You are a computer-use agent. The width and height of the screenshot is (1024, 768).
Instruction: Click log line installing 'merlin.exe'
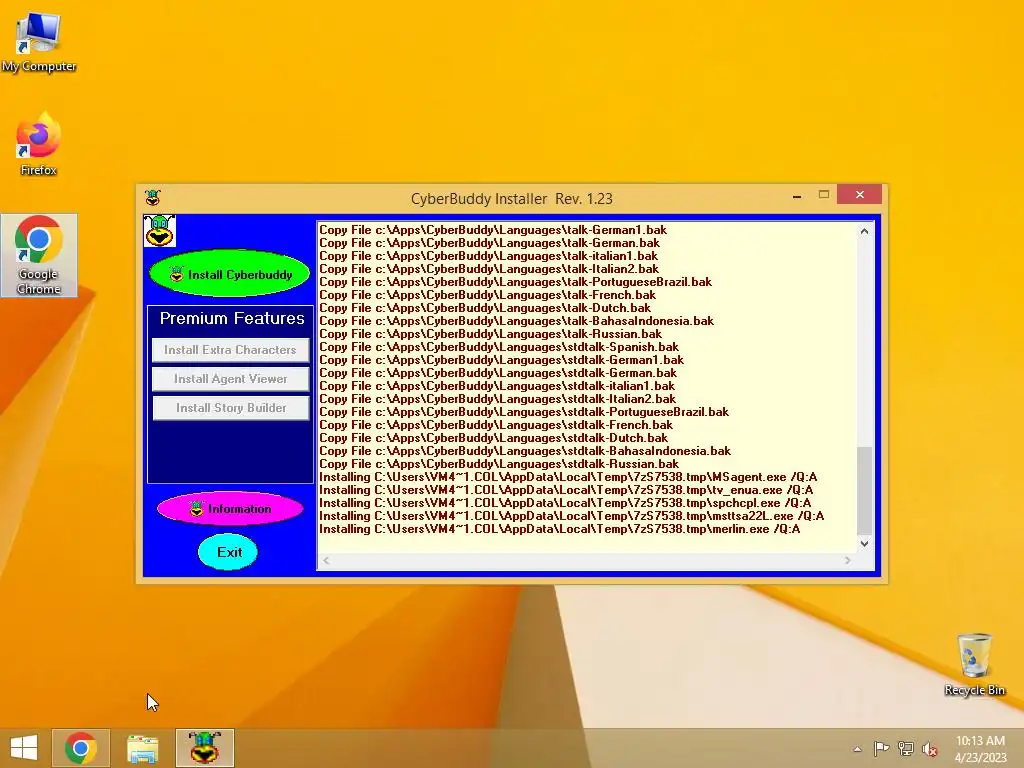tap(560, 529)
